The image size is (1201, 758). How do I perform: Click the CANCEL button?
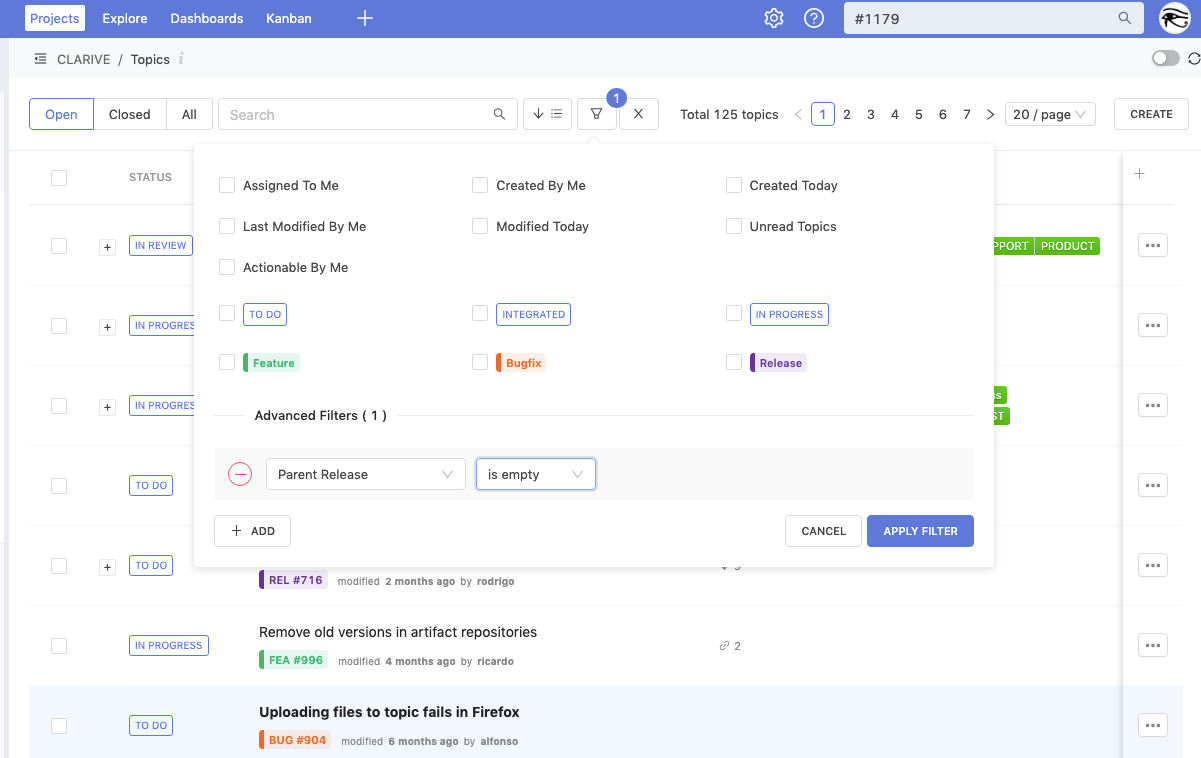[x=824, y=531]
